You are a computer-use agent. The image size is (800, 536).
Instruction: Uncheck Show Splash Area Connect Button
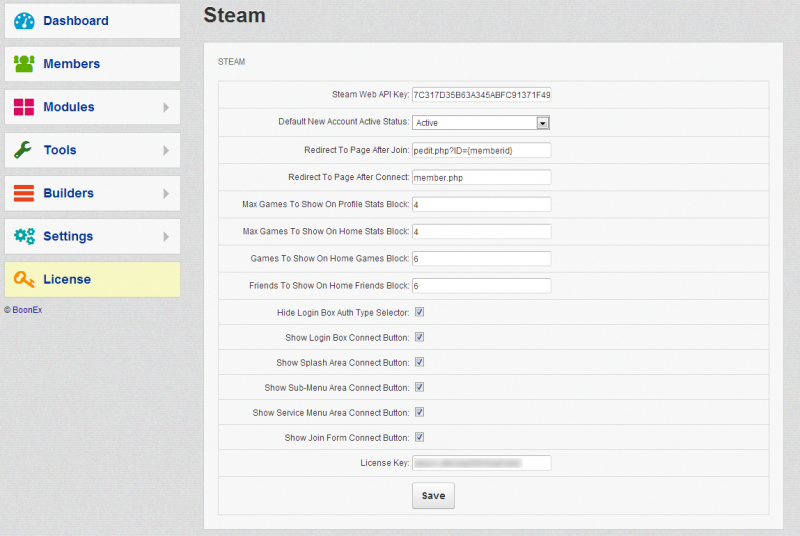420,363
